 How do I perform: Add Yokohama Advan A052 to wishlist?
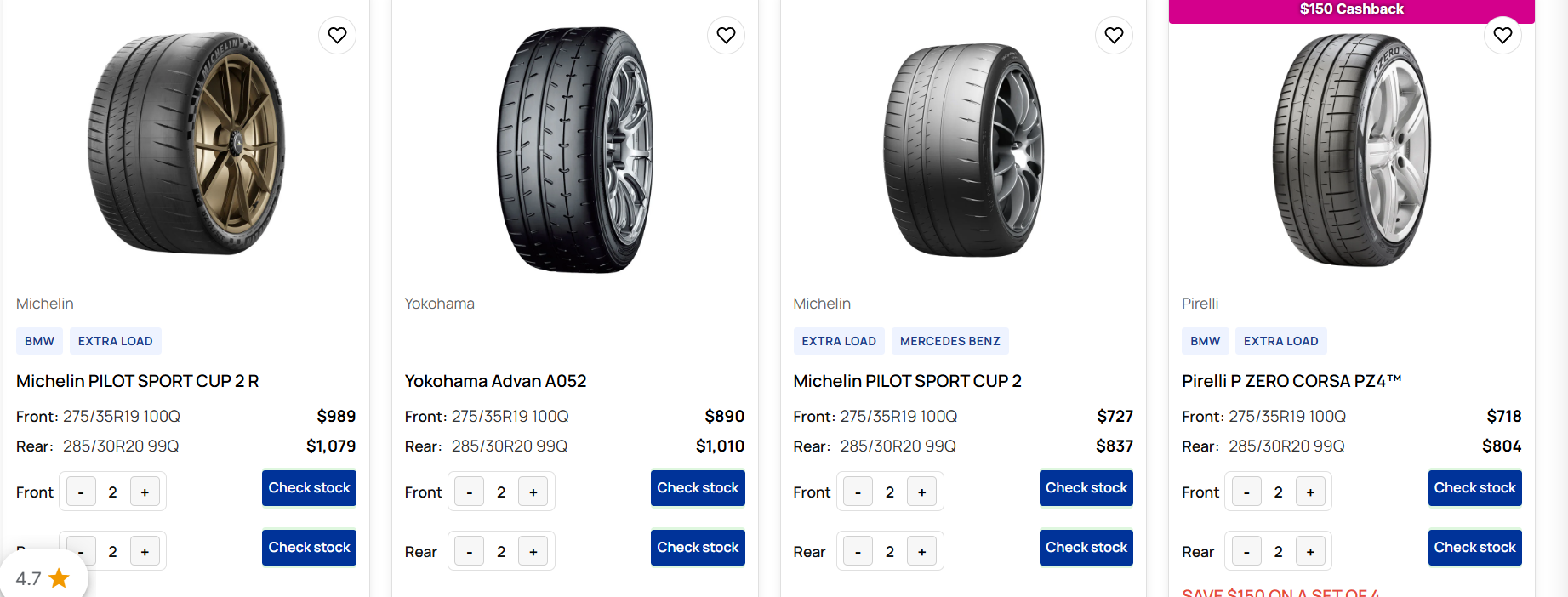726,36
